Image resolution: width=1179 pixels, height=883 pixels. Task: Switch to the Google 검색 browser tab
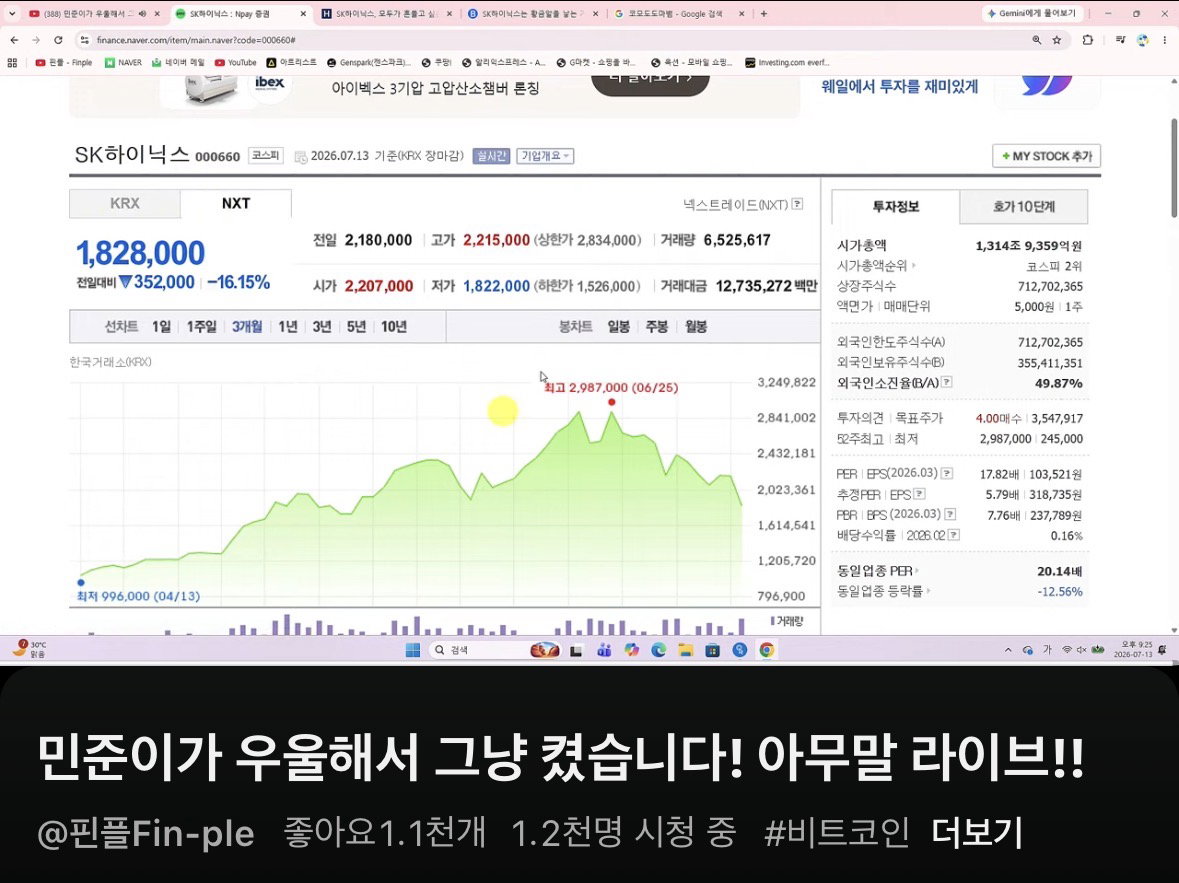click(679, 14)
